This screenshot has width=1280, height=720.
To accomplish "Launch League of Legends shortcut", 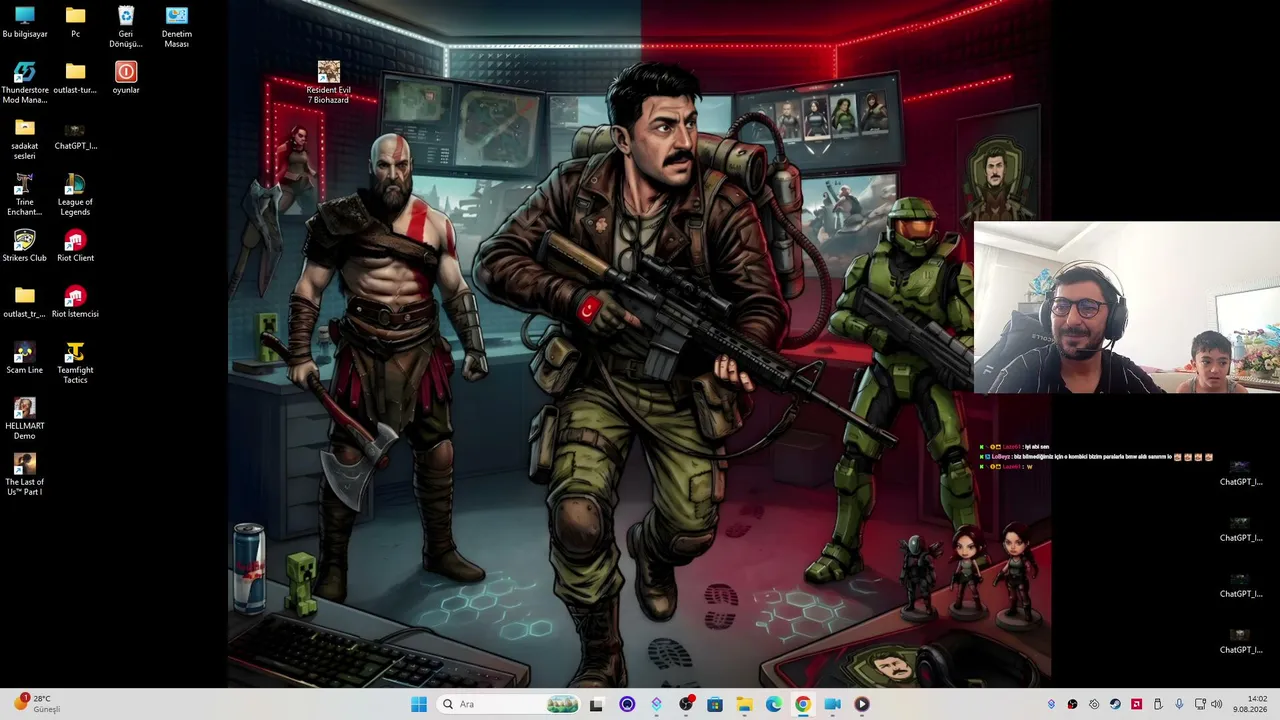I will 75,195.
